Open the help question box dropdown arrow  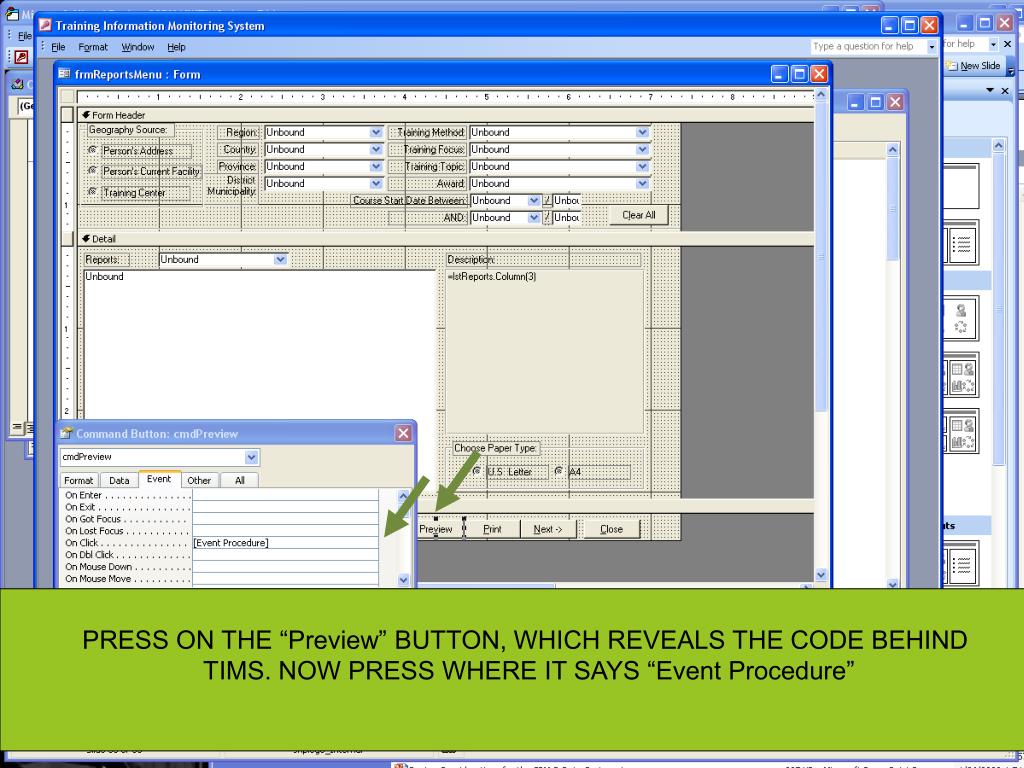pyautogui.click(x=932, y=47)
